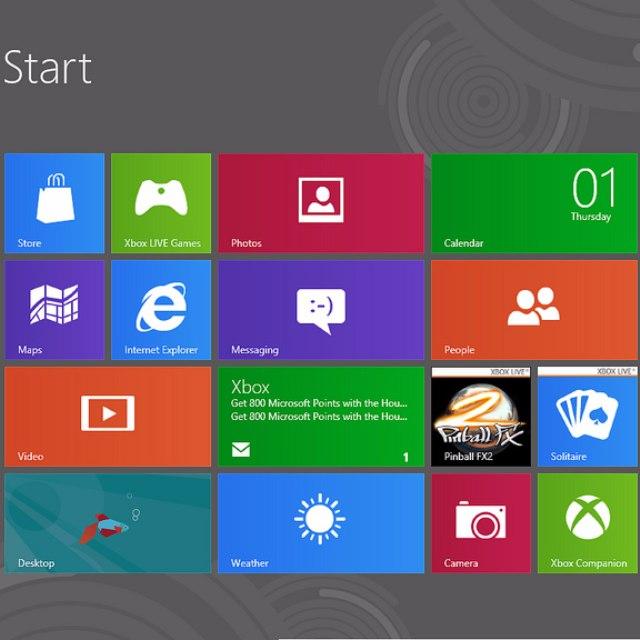640x640 pixels.
Task: Click XBOX LIVE banner on Pinball tile
Action: (481, 371)
